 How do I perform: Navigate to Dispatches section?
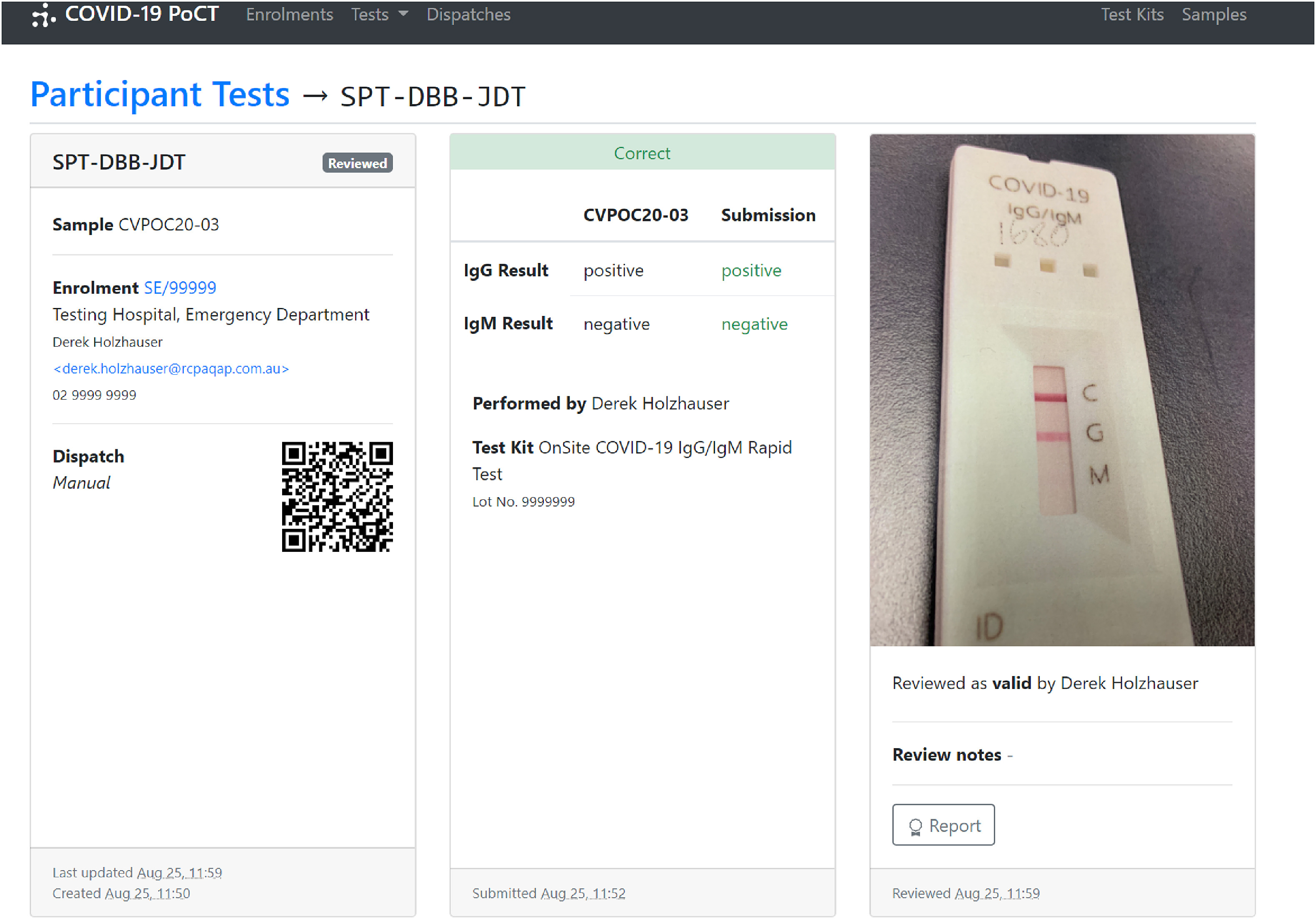[467, 16]
